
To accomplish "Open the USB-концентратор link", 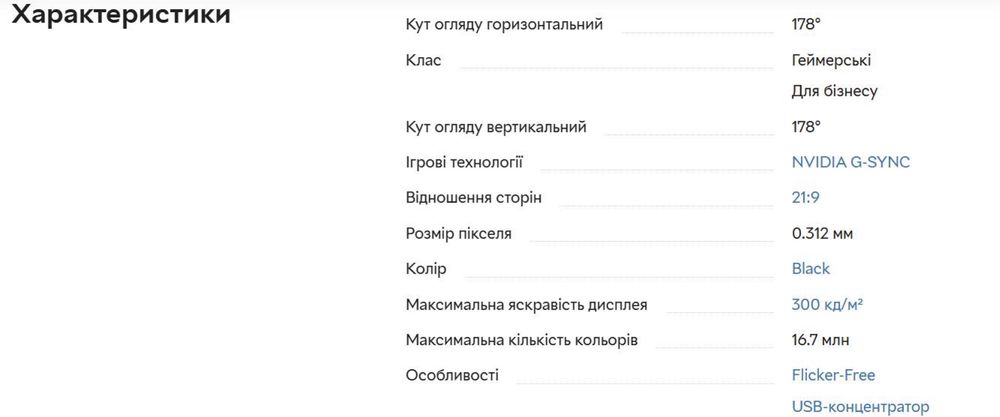I will (x=860, y=406).
